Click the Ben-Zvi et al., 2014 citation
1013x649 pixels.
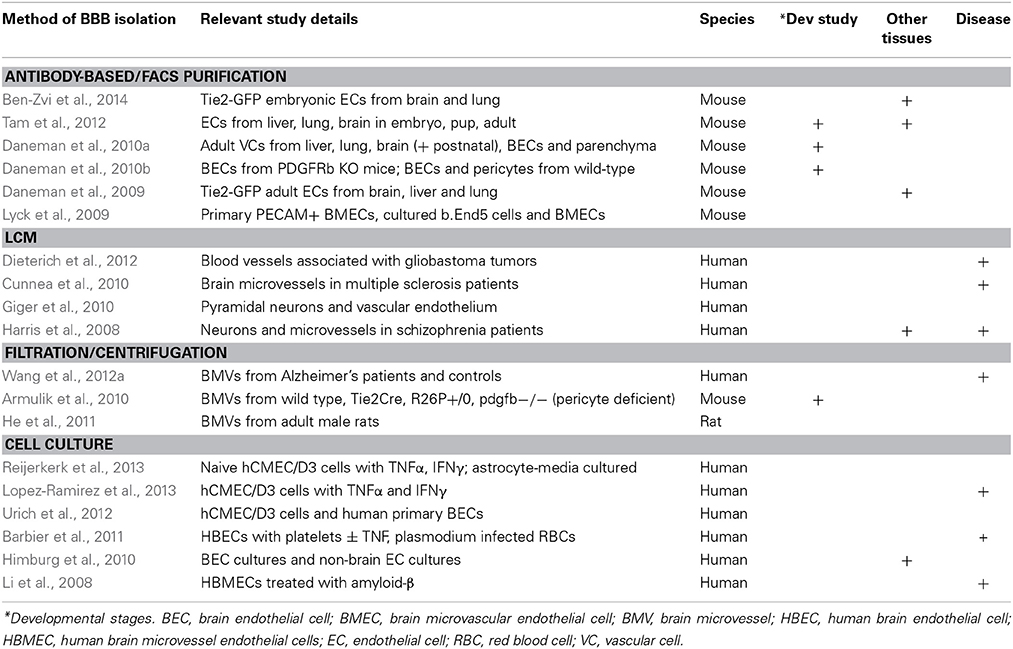pyautogui.click(x=65, y=100)
